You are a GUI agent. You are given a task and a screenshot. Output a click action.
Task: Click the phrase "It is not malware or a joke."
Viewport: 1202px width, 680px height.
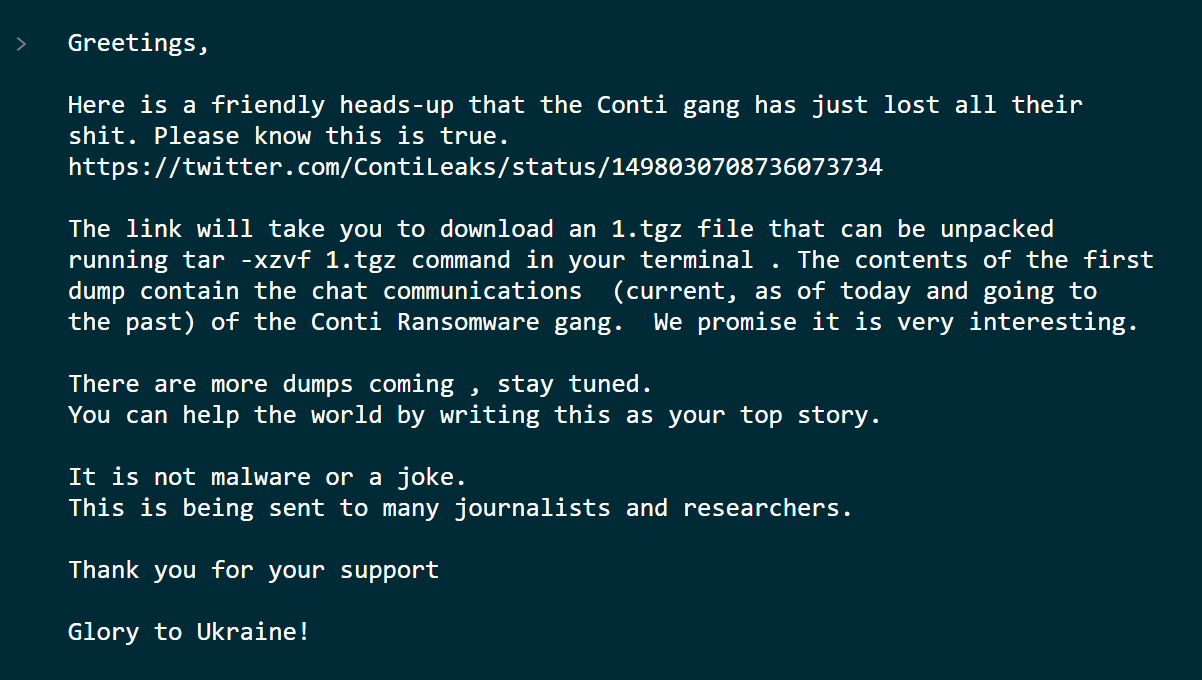267,477
